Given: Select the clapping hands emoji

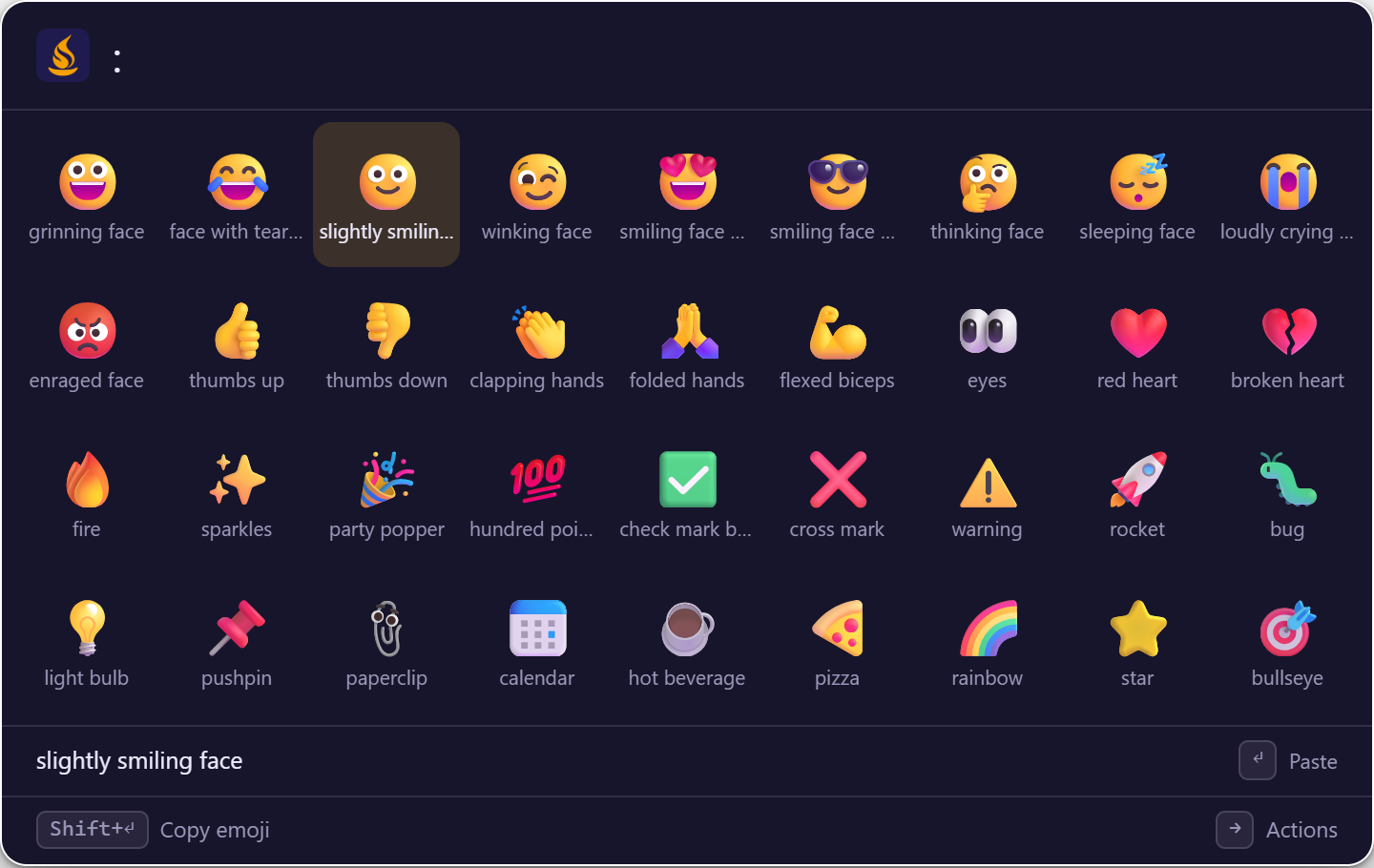Looking at the screenshot, I should click(x=537, y=343).
